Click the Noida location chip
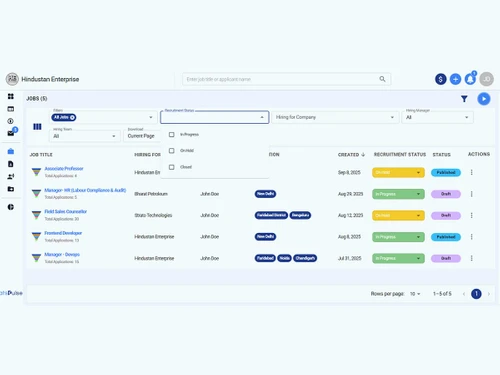This screenshot has width=500, height=375. [x=284, y=258]
